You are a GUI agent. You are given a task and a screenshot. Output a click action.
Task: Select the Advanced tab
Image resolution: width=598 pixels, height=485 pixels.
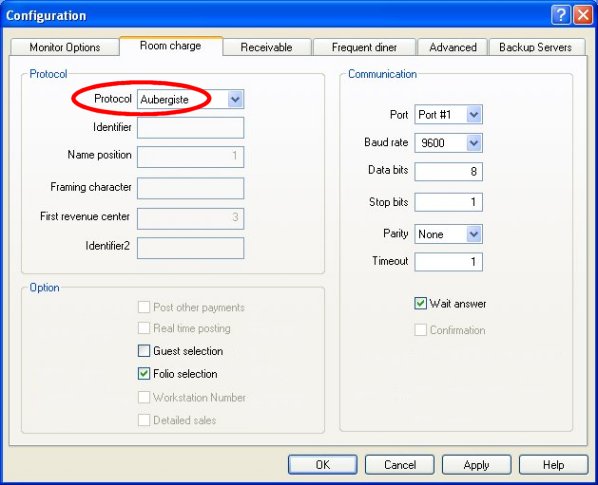[x=453, y=47]
